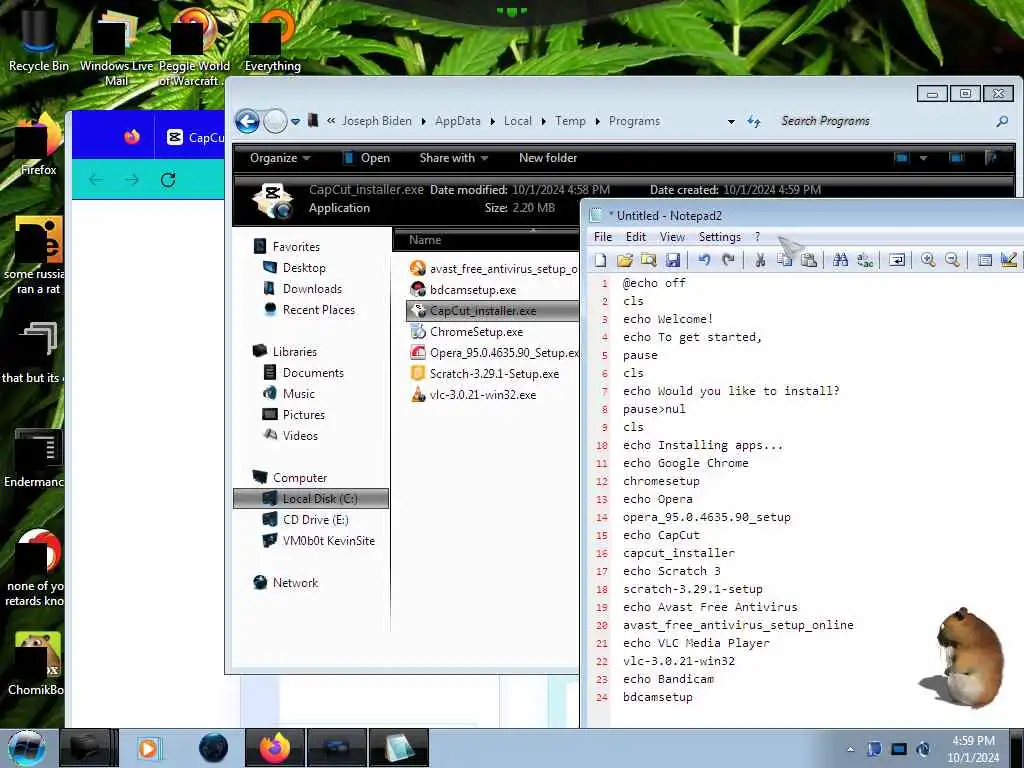Click the Select scheme icon in Notepad2
Image resolution: width=1024 pixels, height=768 pixels.
pos(984,261)
